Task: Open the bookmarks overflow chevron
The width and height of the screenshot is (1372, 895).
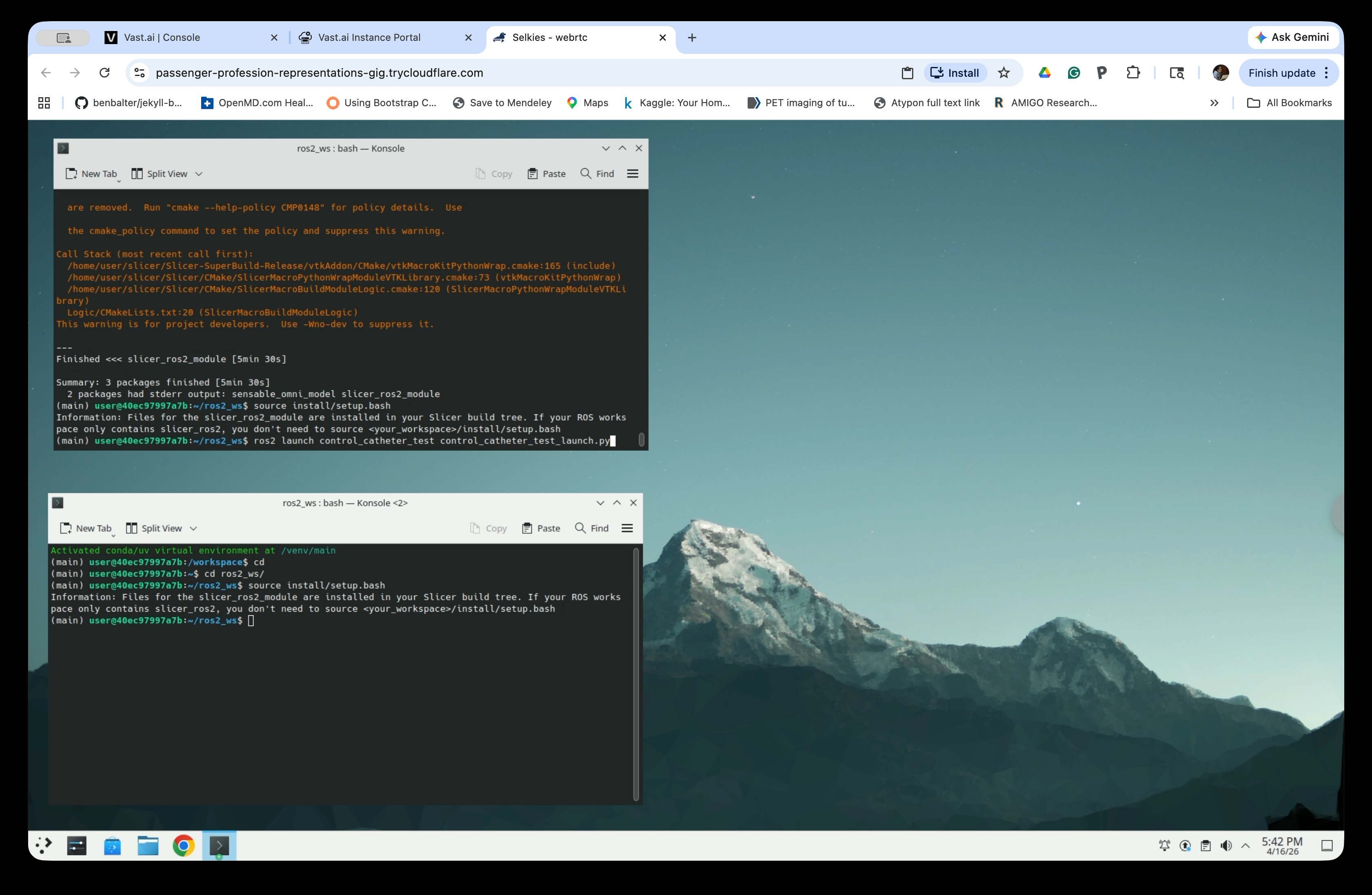Action: click(1214, 102)
